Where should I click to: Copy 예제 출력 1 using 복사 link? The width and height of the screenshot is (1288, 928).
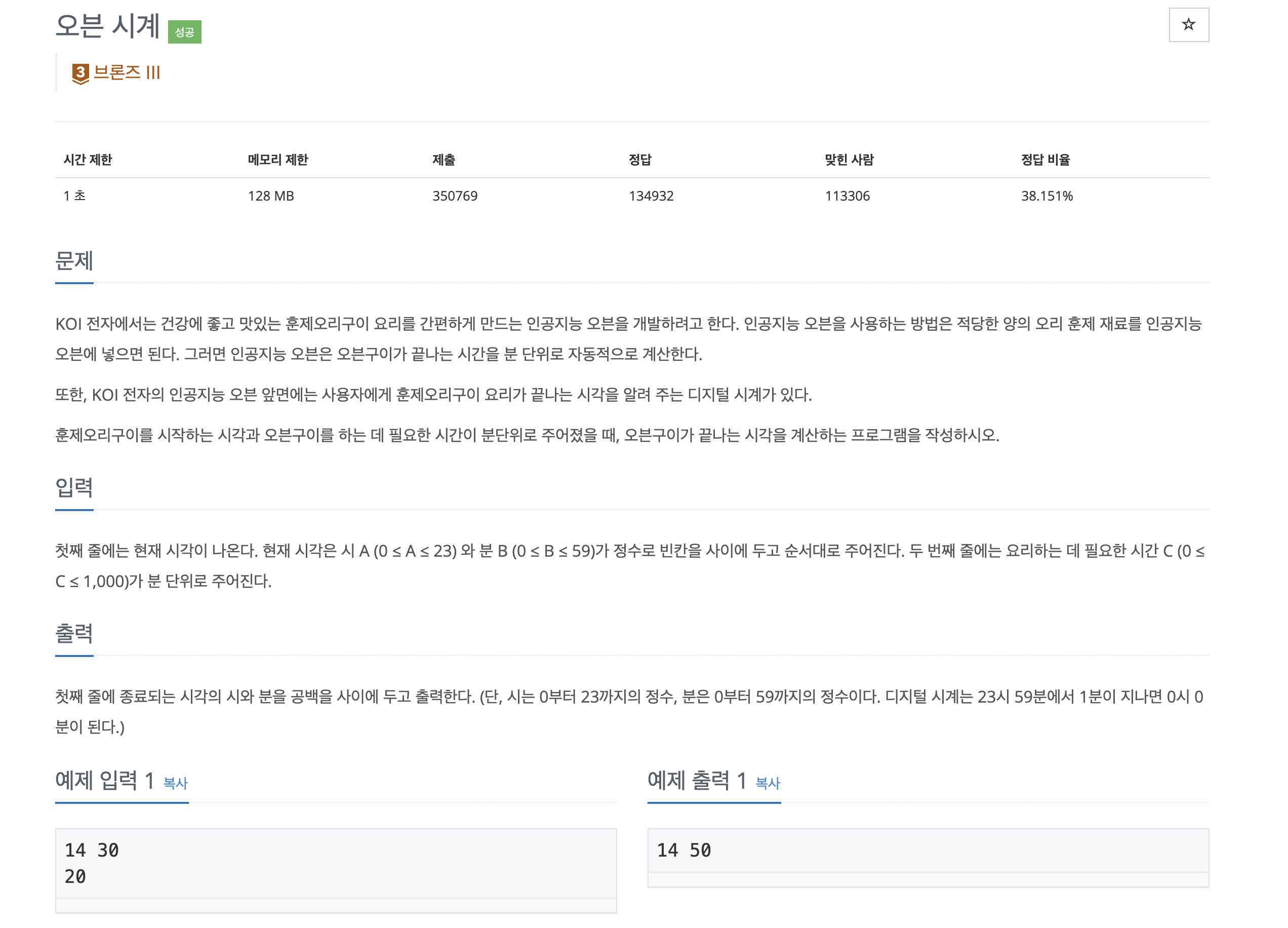(x=768, y=783)
